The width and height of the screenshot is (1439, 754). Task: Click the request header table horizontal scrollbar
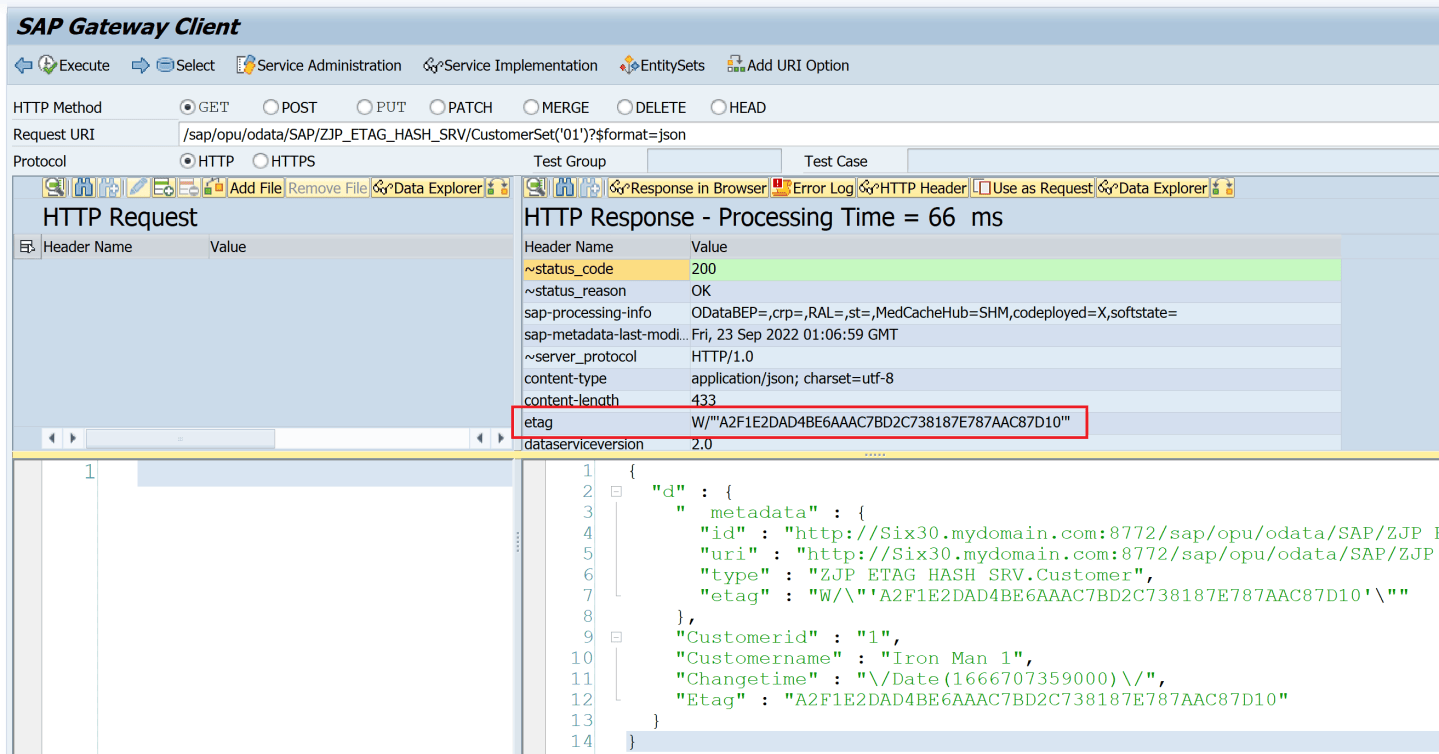point(180,438)
